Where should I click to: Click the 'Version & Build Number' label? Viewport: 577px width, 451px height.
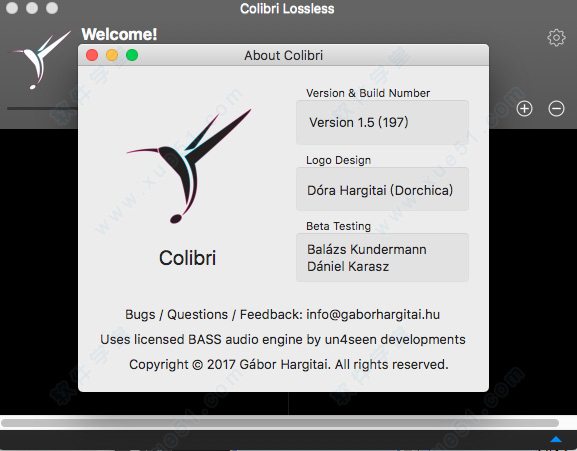pos(368,93)
